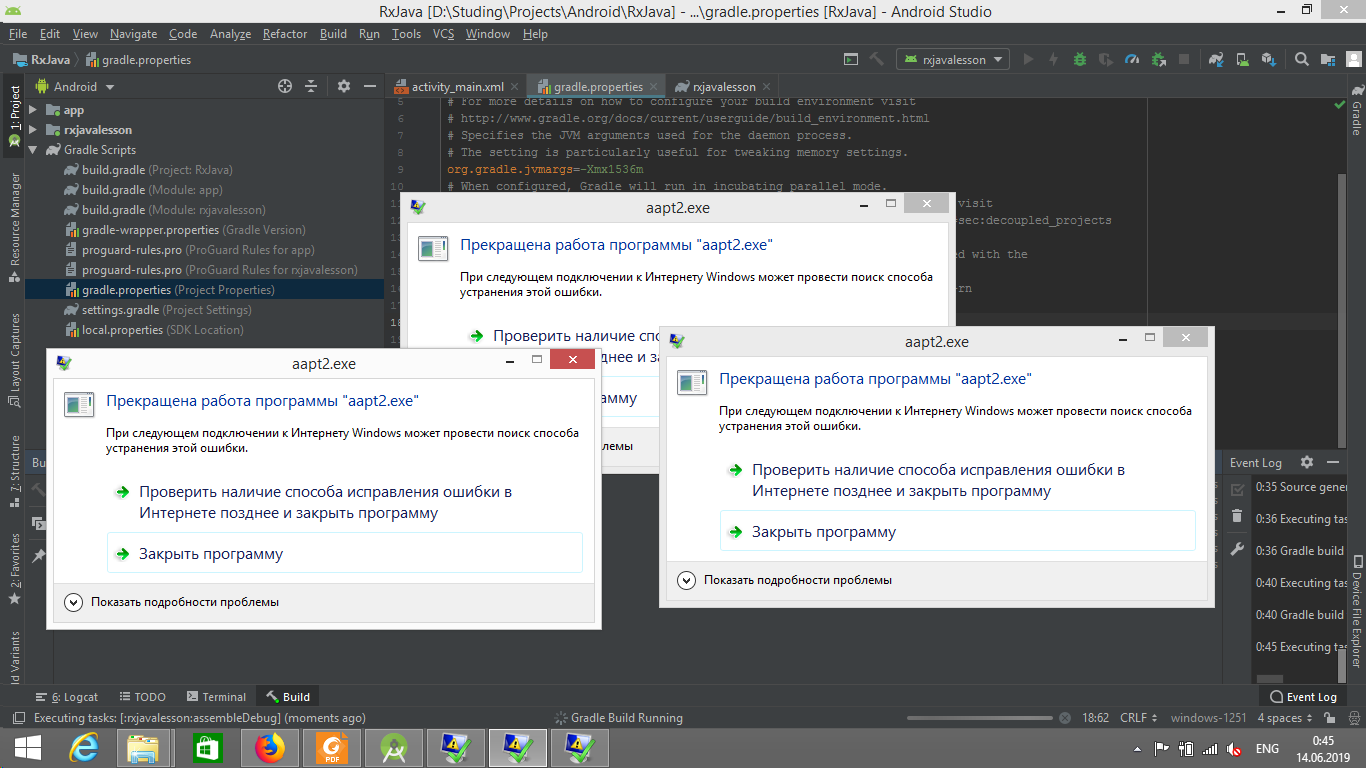Image resolution: width=1366 pixels, height=768 pixels.
Task: Collapse all in the Project panel
Action: [311, 86]
